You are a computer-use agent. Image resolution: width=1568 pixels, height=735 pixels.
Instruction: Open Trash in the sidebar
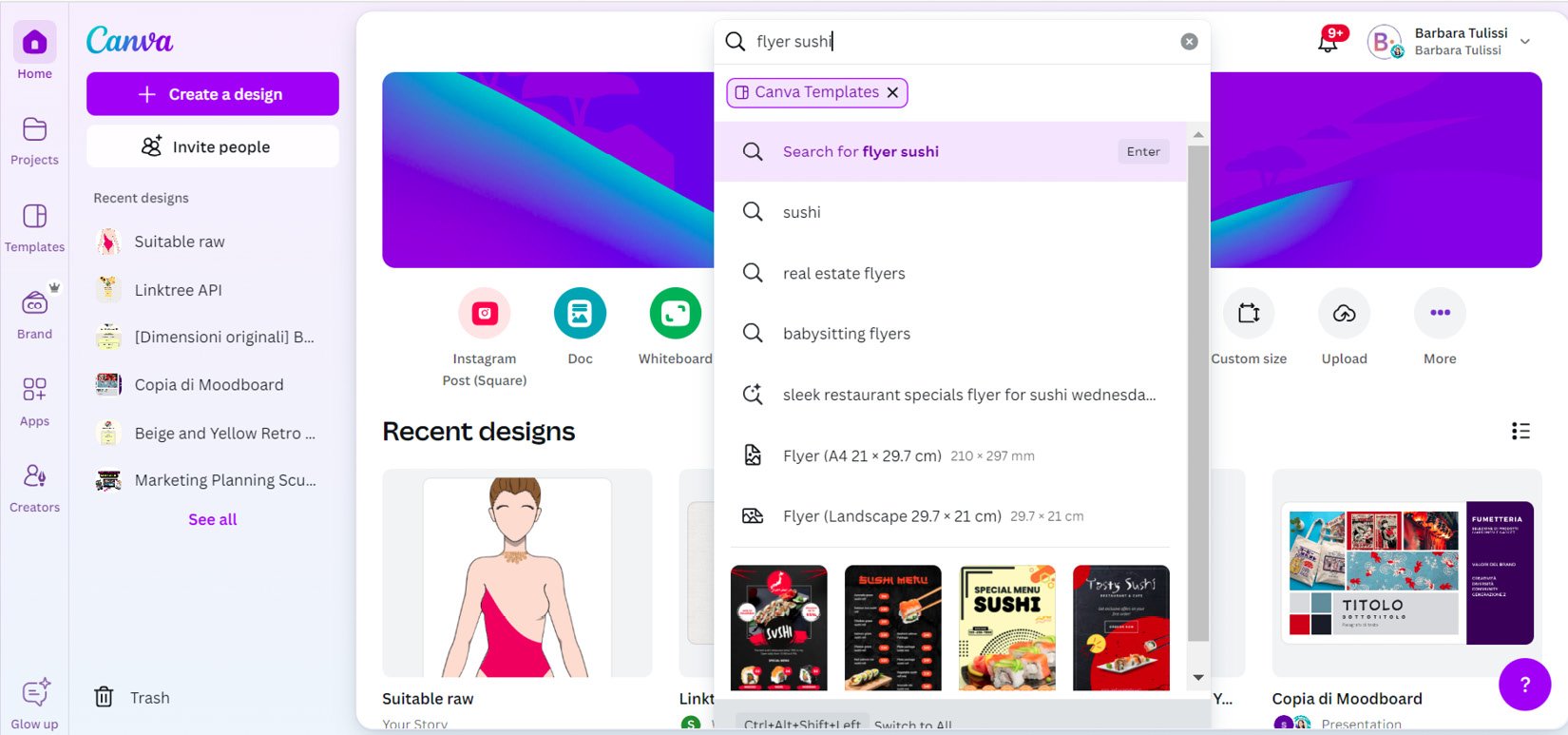(x=131, y=697)
